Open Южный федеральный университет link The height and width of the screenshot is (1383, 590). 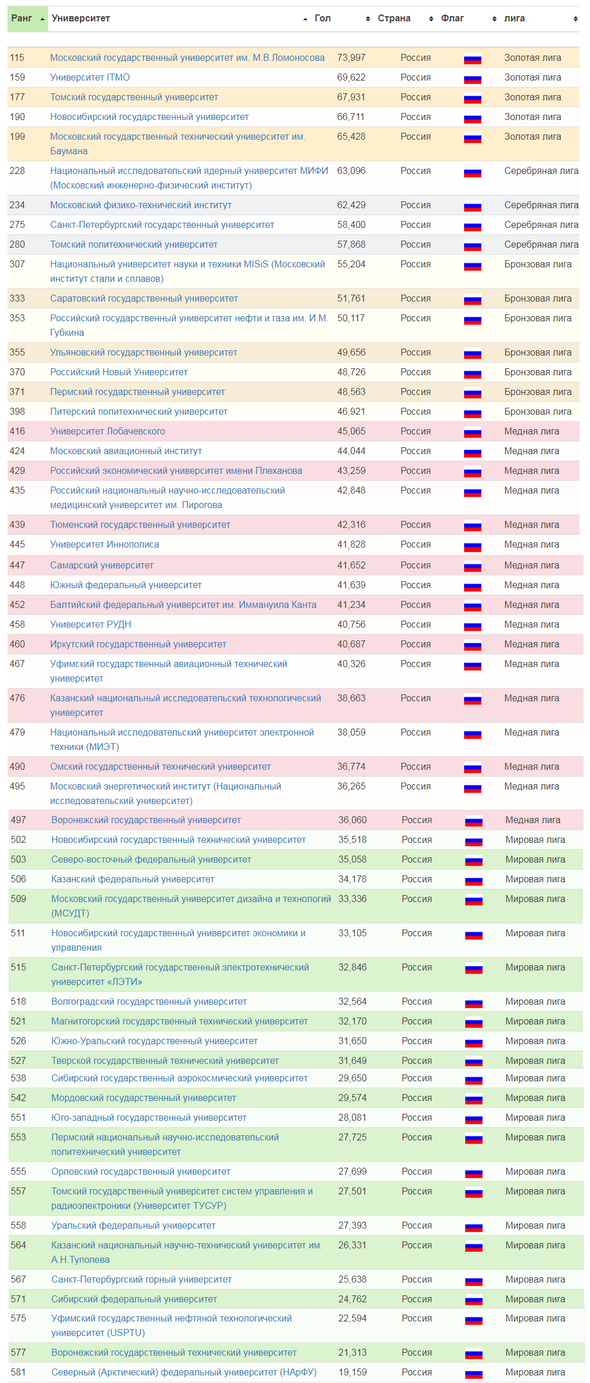pos(126,585)
